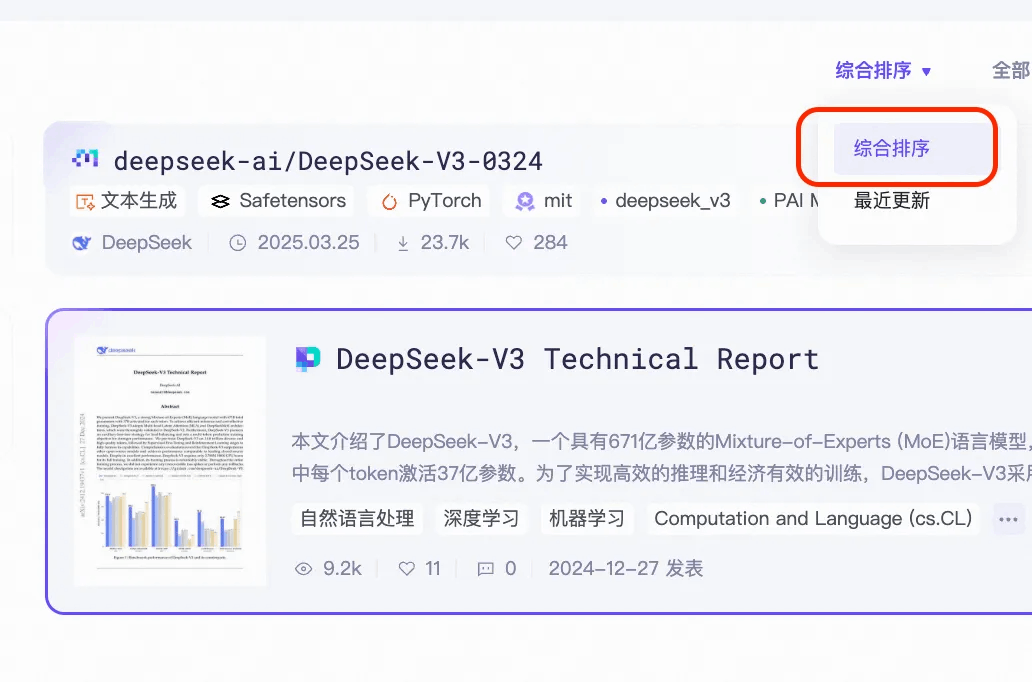Open comments via comment icon beside 0
Image resolution: width=1032 pixels, height=682 pixels.
[486, 569]
